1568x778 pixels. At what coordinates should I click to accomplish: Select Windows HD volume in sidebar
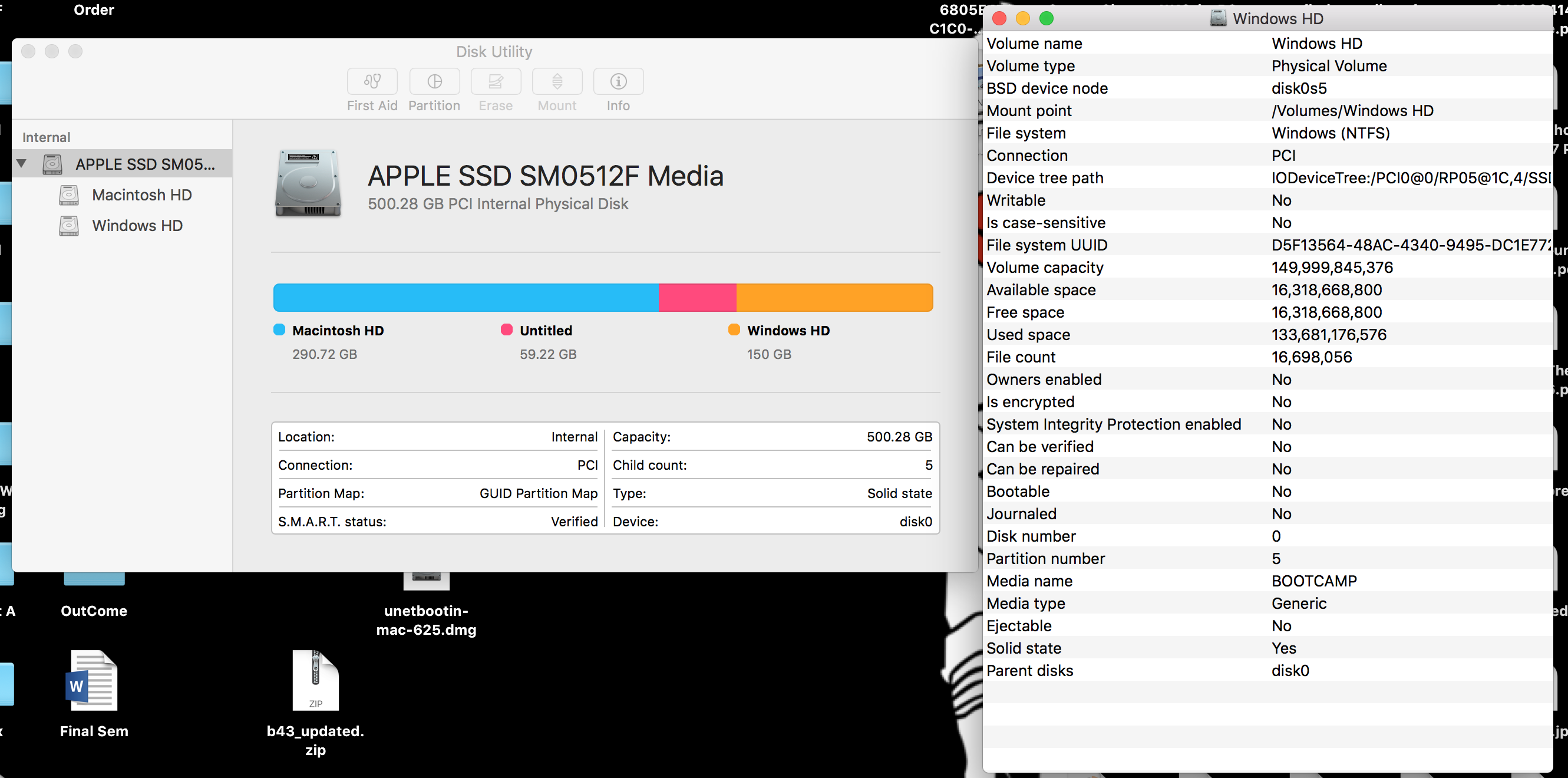tap(137, 226)
